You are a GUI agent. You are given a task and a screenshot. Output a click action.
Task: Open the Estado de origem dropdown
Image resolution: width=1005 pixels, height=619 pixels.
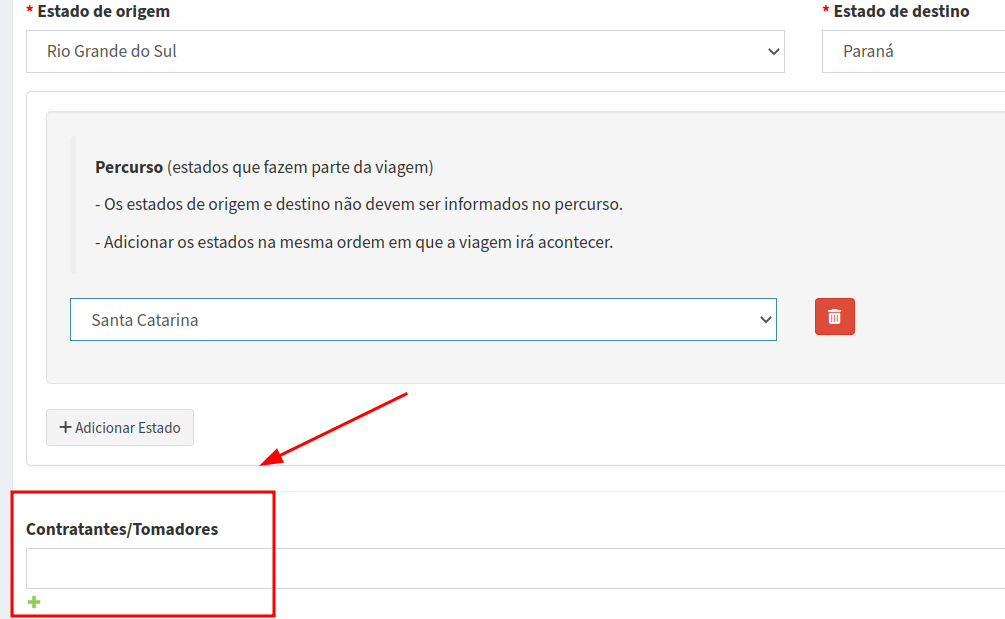tap(405, 51)
